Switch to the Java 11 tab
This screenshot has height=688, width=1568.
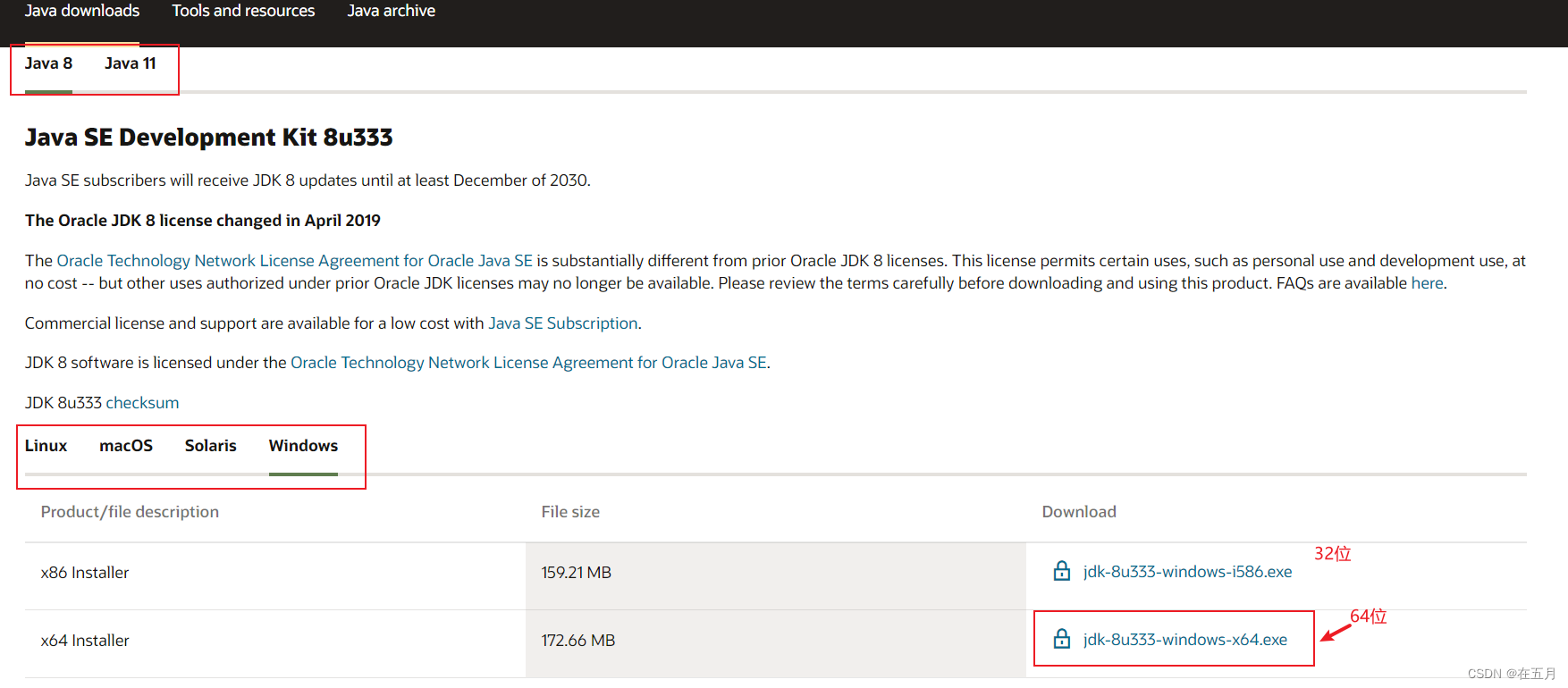131,63
